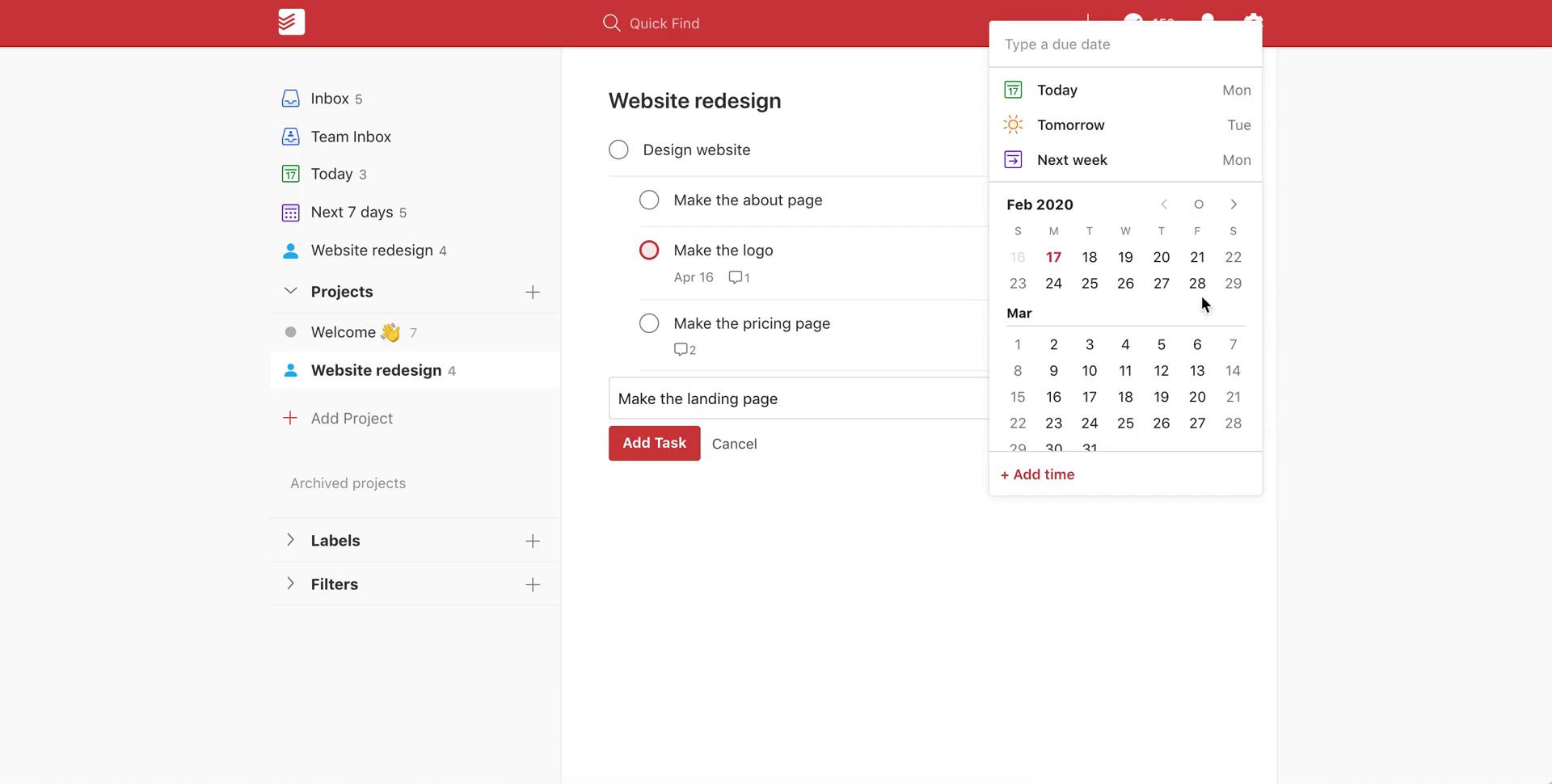The width and height of the screenshot is (1552, 784).
Task: Add a new filter with plus icon
Action: (x=532, y=584)
